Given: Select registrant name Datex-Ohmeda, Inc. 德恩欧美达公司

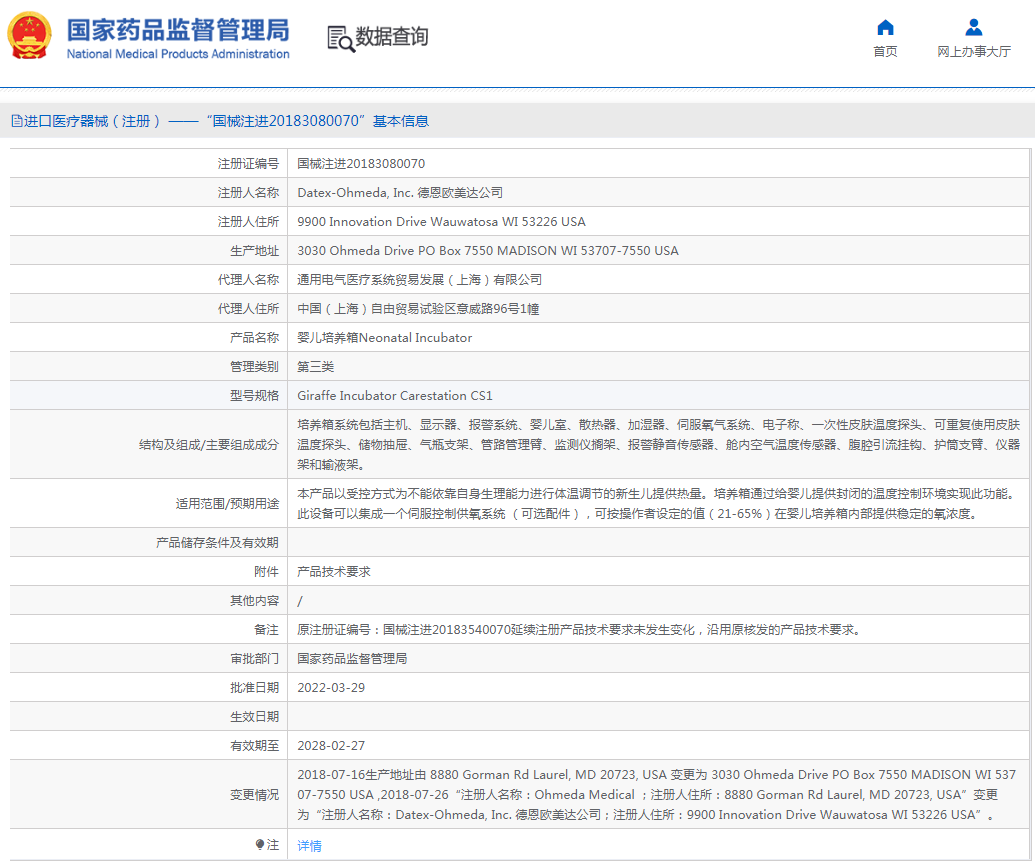Looking at the screenshot, I should pyautogui.click(x=400, y=193).
